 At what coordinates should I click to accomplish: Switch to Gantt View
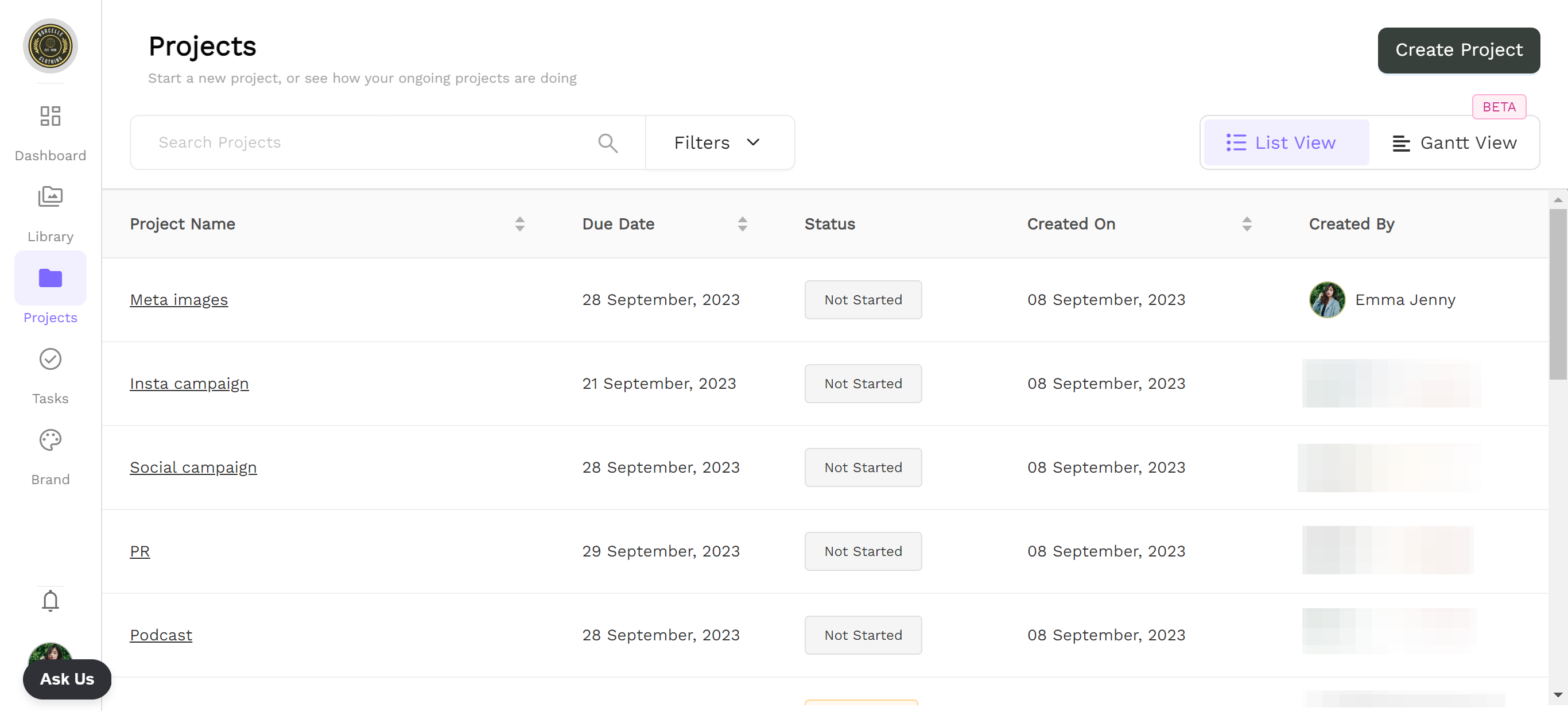pyautogui.click(x=1455, y=142)
